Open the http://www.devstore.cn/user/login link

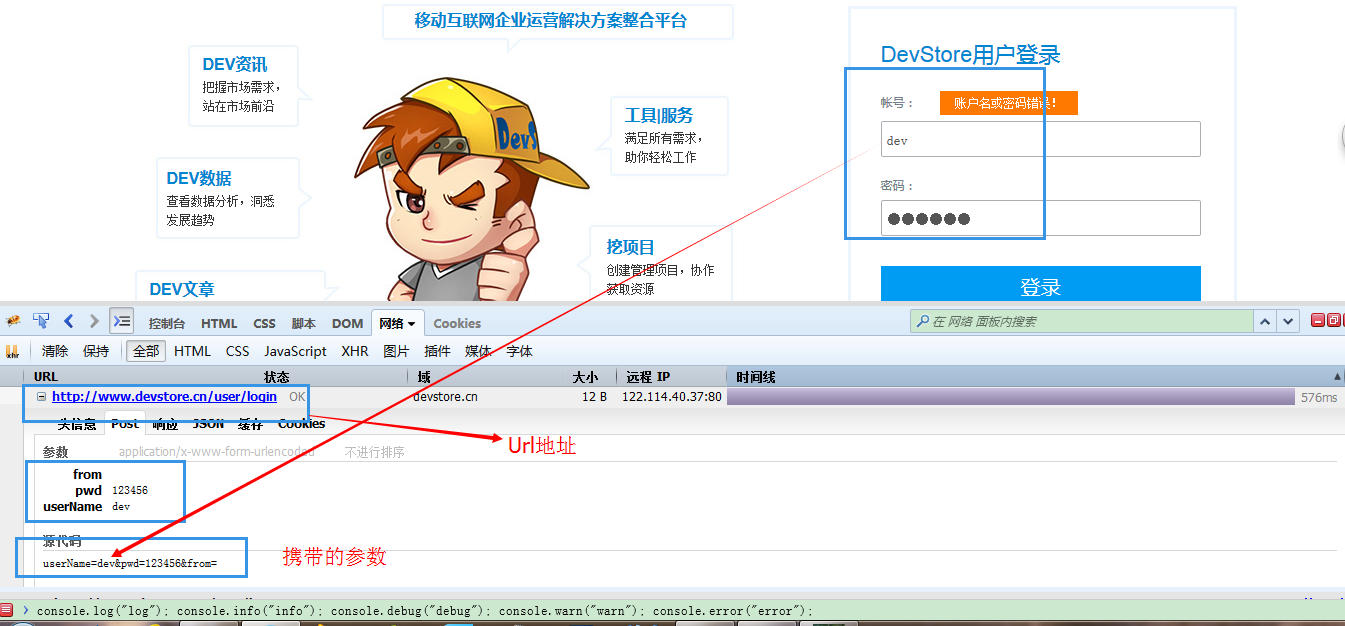tap(164, 397)
